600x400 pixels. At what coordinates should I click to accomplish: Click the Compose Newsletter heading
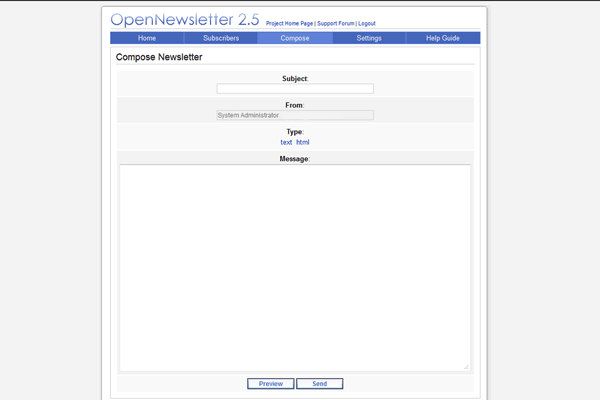coord(159,58)
